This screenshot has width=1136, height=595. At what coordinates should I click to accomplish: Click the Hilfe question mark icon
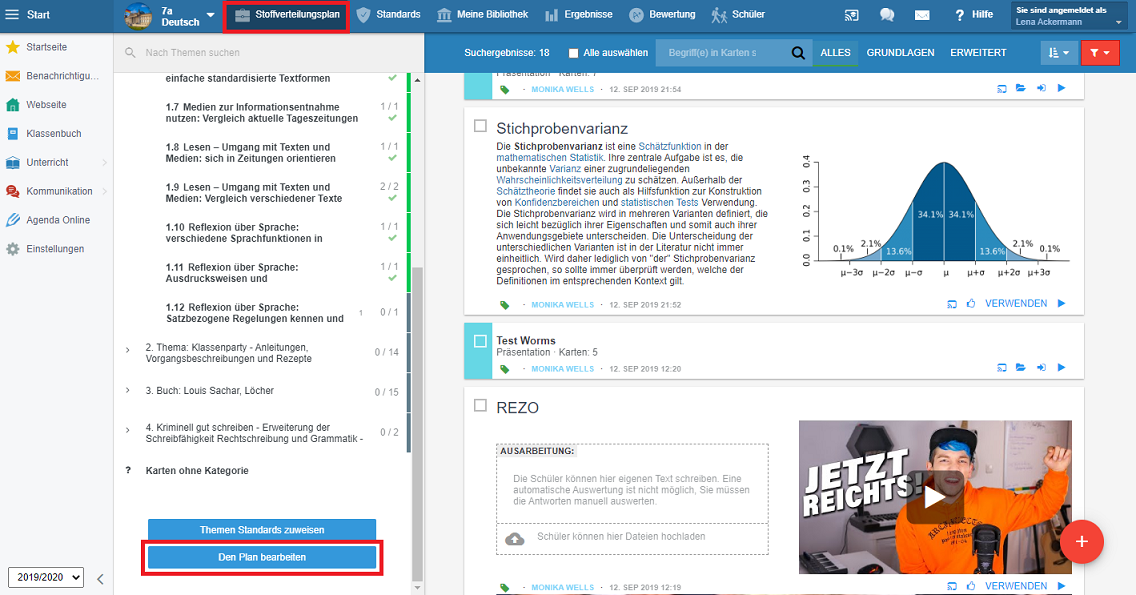click(959, 14)
